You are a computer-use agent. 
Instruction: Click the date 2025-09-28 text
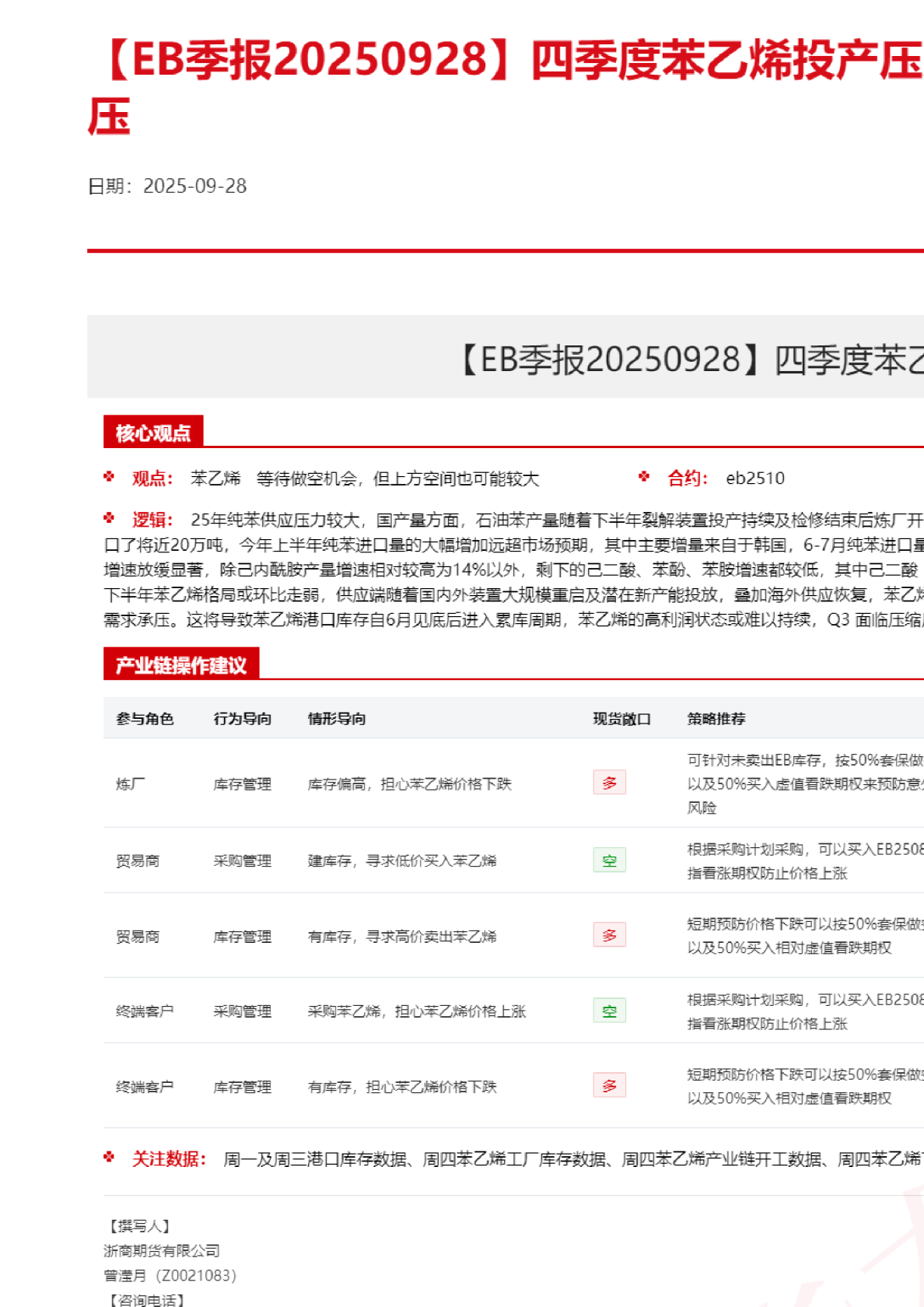194,186
